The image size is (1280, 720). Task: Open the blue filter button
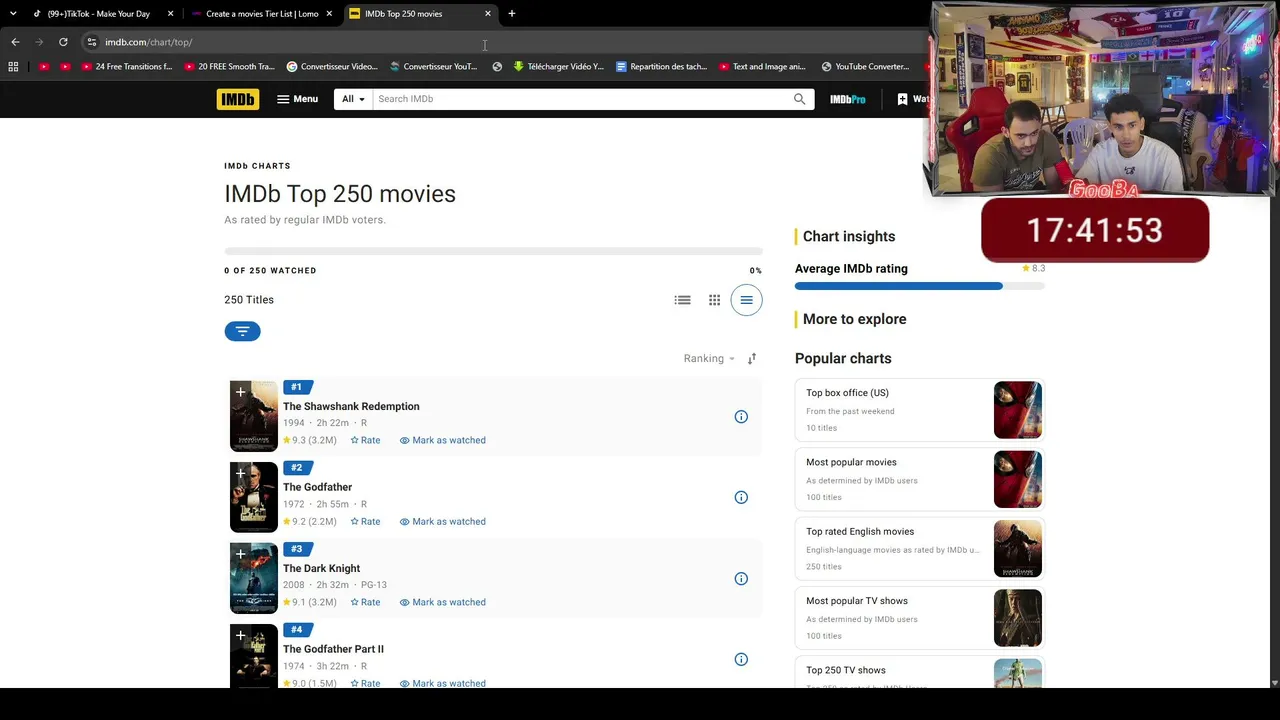242,331
